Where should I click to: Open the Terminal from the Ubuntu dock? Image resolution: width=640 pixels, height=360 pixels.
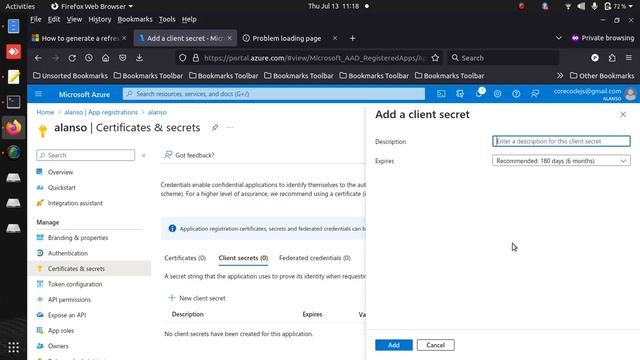(13, 102)
